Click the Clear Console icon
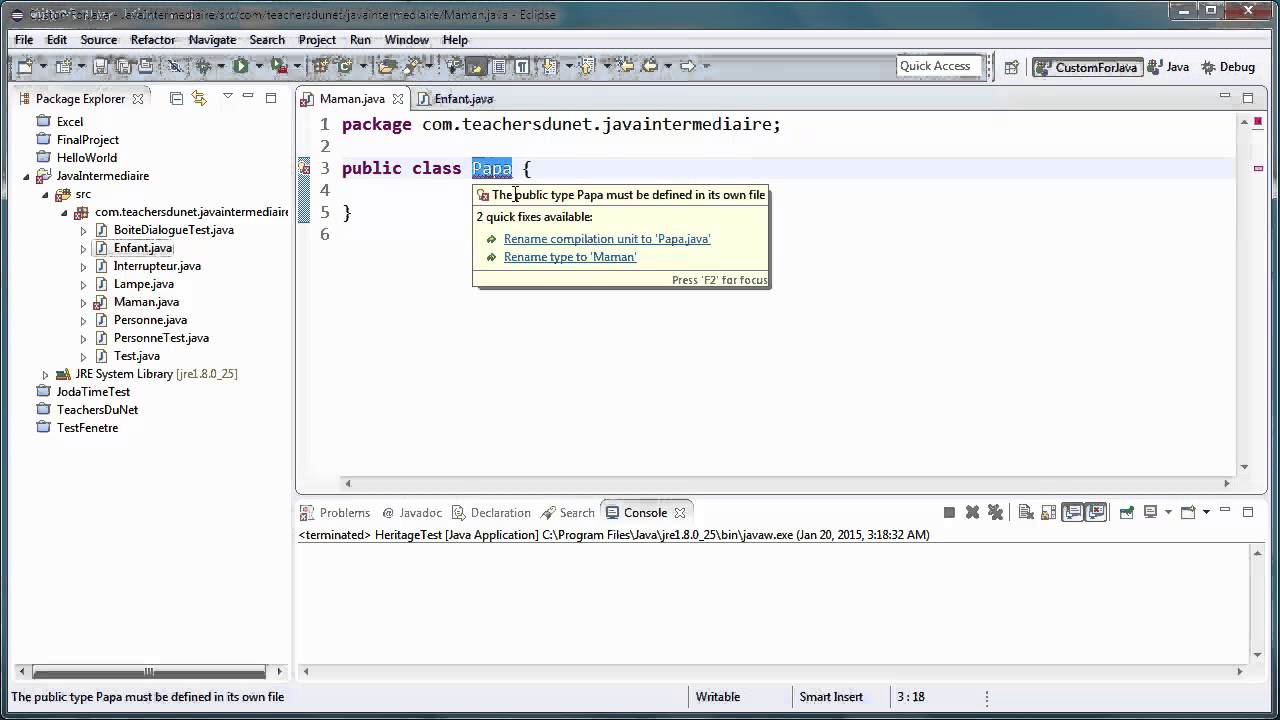 coord(1026,512)
